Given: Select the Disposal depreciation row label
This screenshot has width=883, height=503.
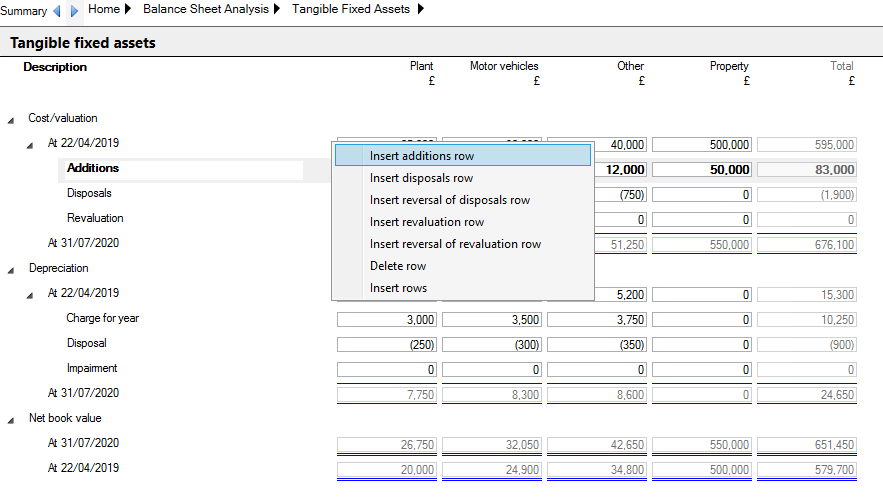Looking at the screenshot, I should click(87, 343).
